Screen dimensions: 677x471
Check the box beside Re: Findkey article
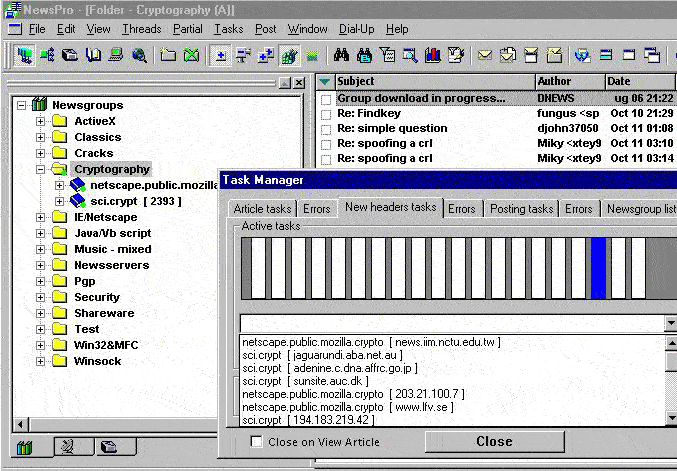325,114
